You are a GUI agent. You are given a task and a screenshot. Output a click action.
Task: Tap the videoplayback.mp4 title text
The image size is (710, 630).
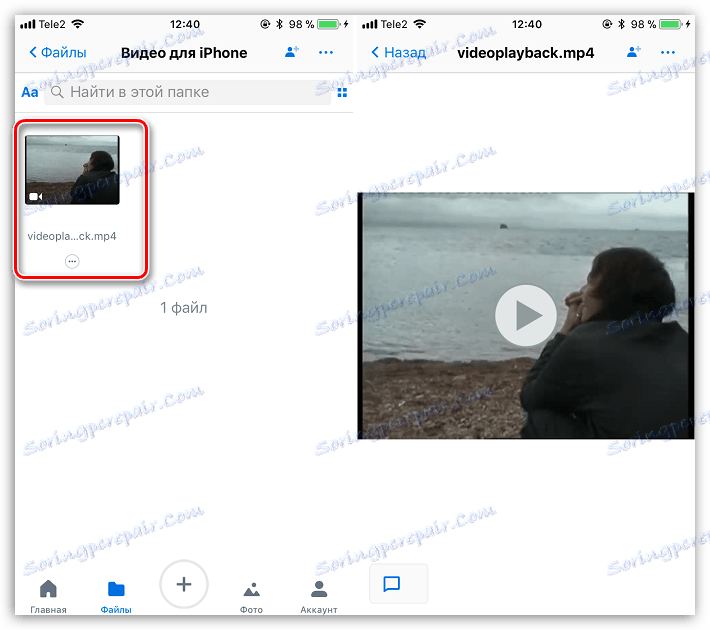525,53
